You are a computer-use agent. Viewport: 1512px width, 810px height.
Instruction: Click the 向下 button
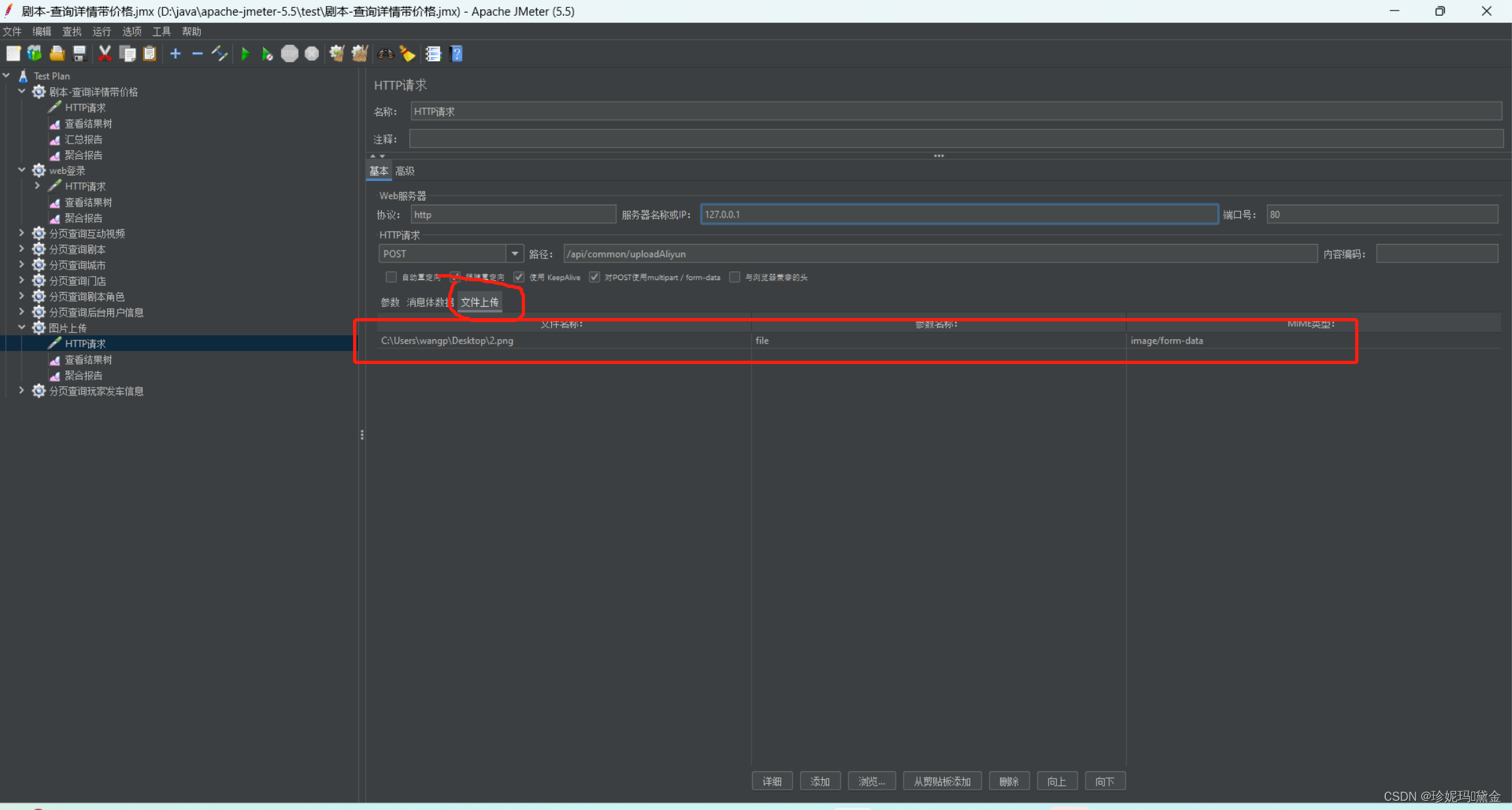[1105, 782]
